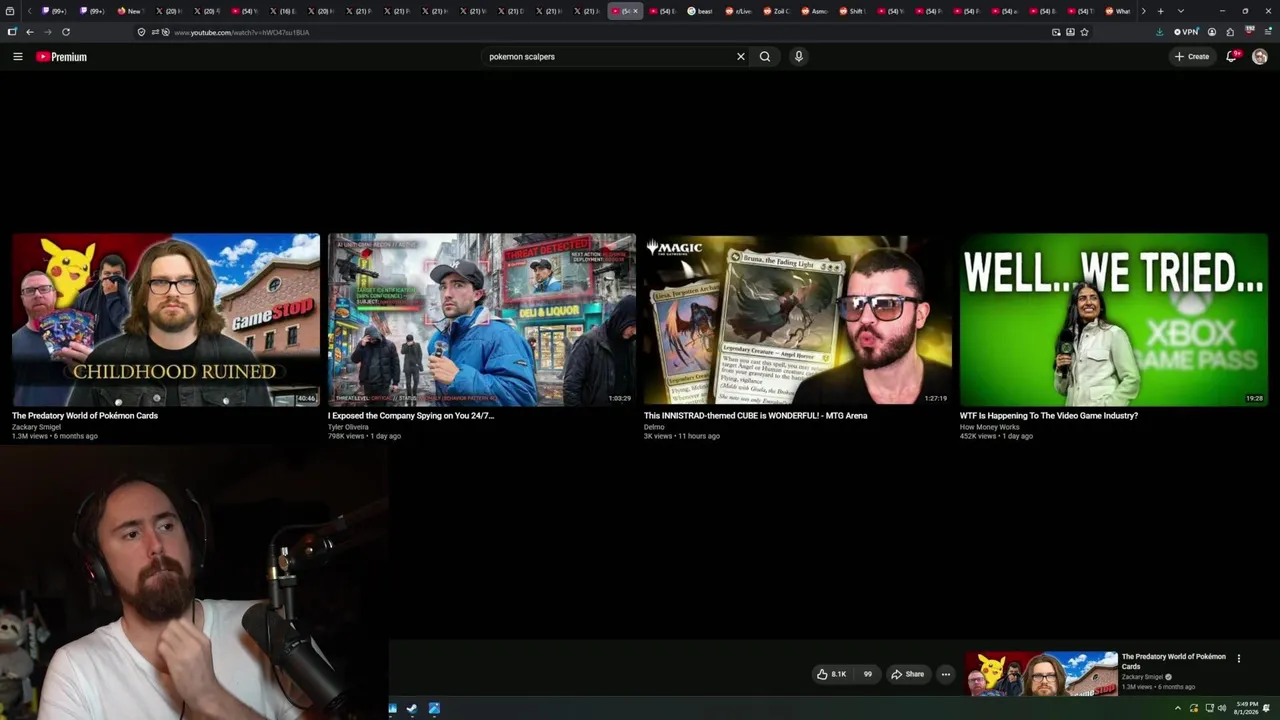Play the 'Threat Detected' spying thumbnail
This screenshot has height=720, width=1280.
(x=482, y=320)
